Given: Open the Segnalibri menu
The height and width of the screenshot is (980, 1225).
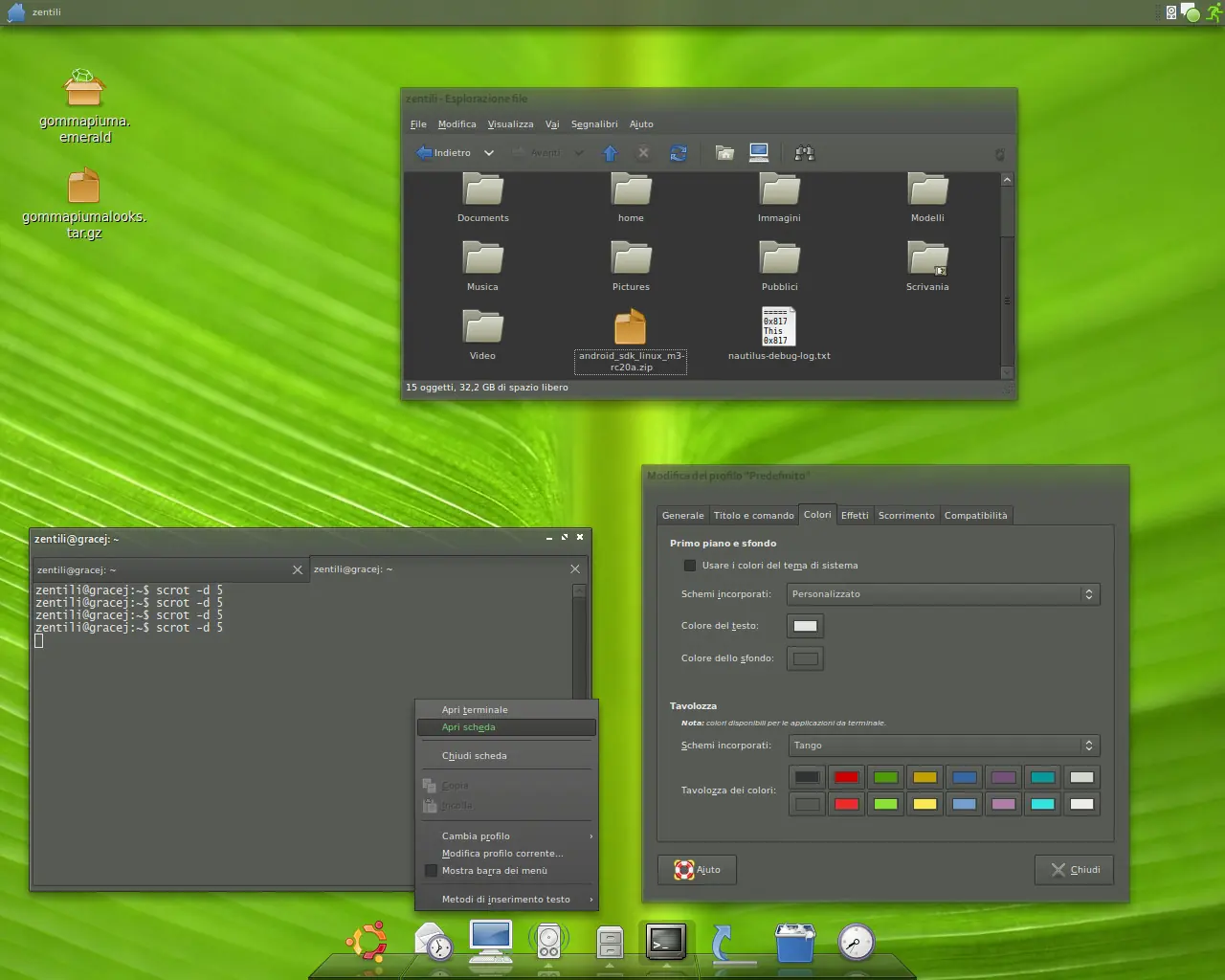Looking at the screenshot, I should coord(594,124).
